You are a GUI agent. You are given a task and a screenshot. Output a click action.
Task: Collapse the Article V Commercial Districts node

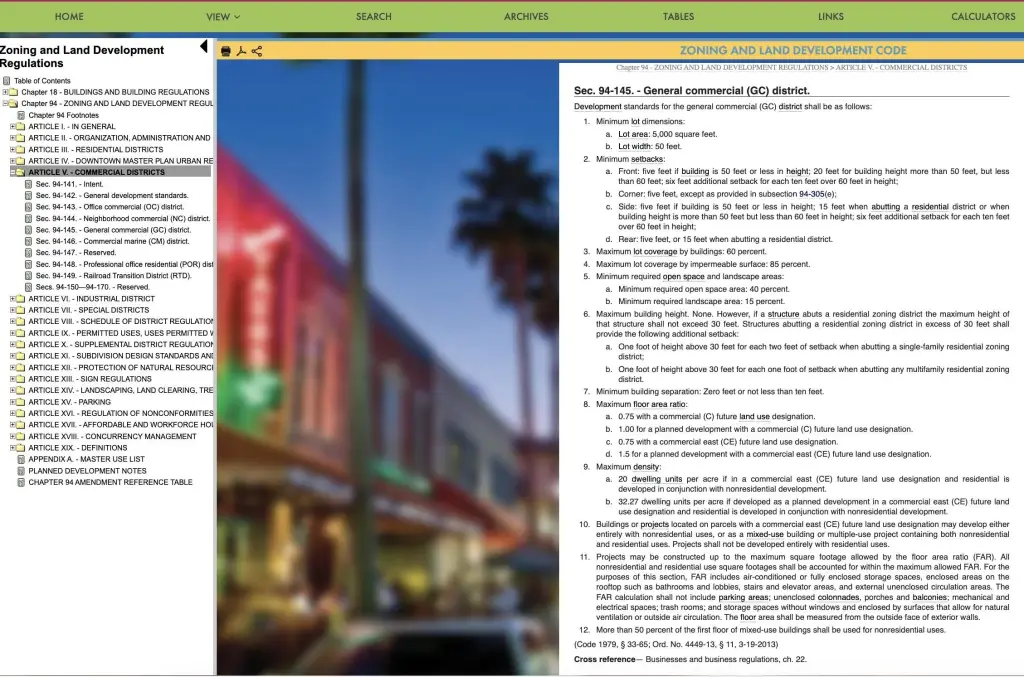coord(12,172)
